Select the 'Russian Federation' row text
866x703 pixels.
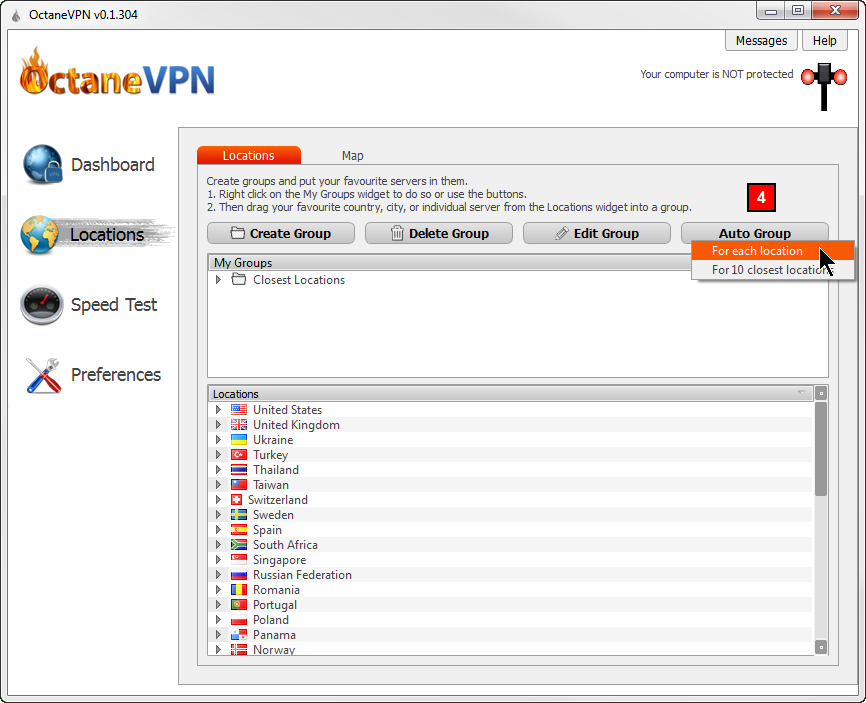tap(302, 574)
